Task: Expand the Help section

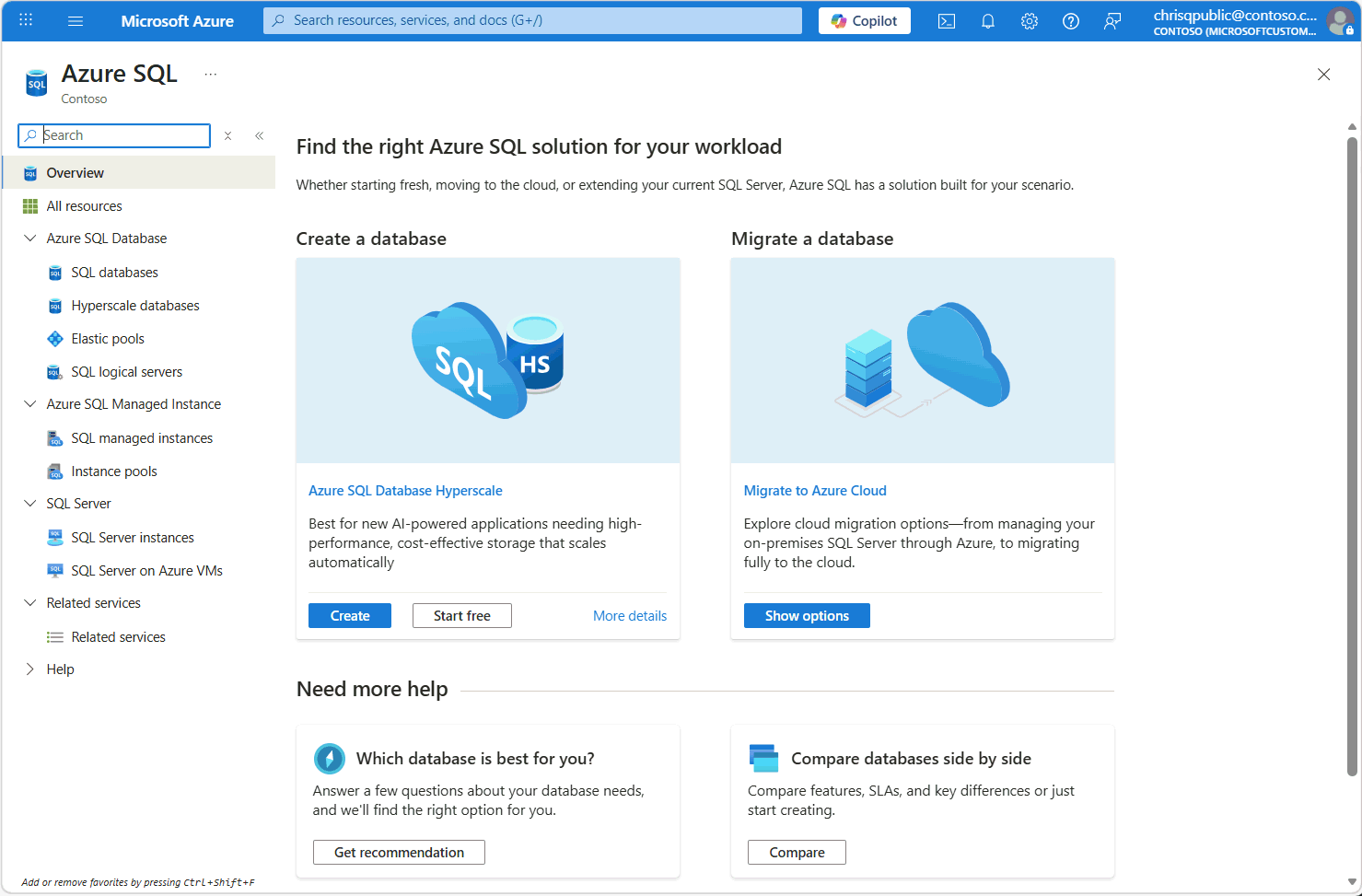Action: click(30, 669)
